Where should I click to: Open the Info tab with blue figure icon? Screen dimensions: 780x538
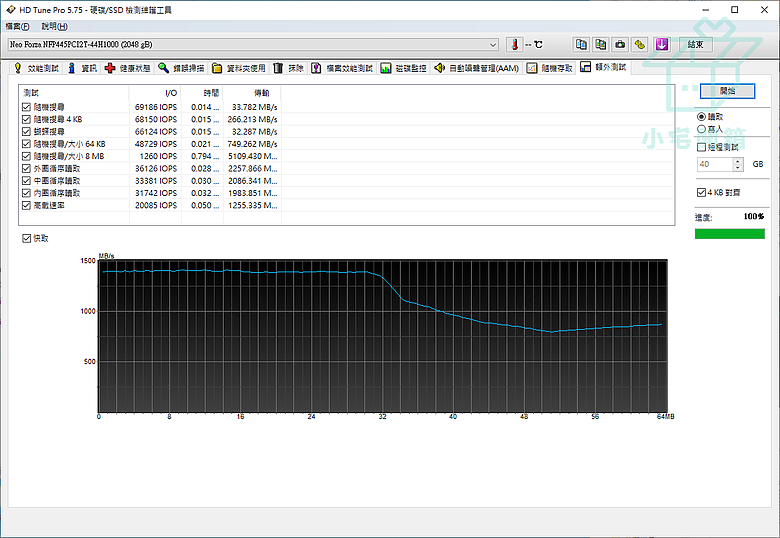click(x=83, y=68)
